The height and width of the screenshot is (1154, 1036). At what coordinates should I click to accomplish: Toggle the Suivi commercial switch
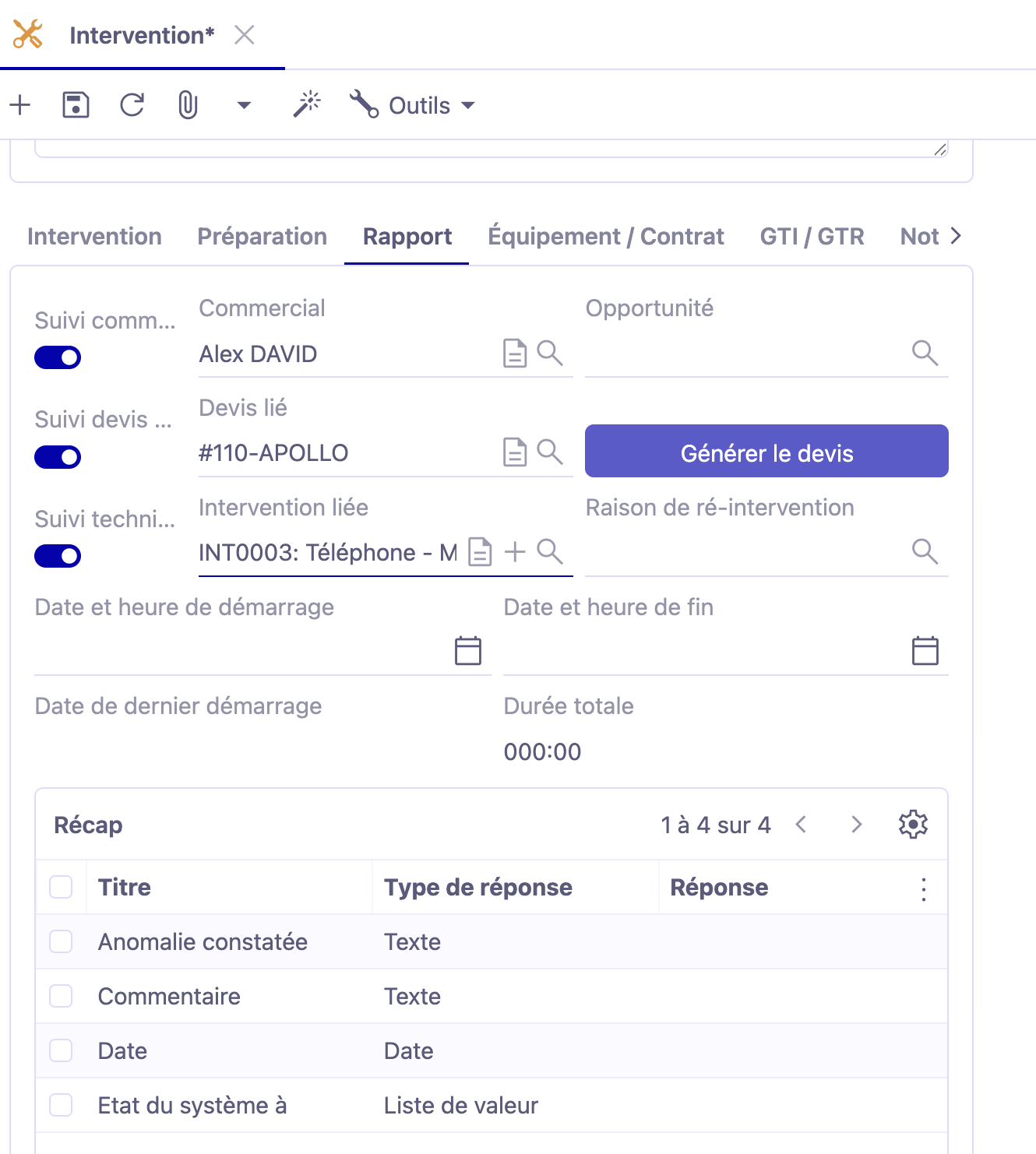58,357
